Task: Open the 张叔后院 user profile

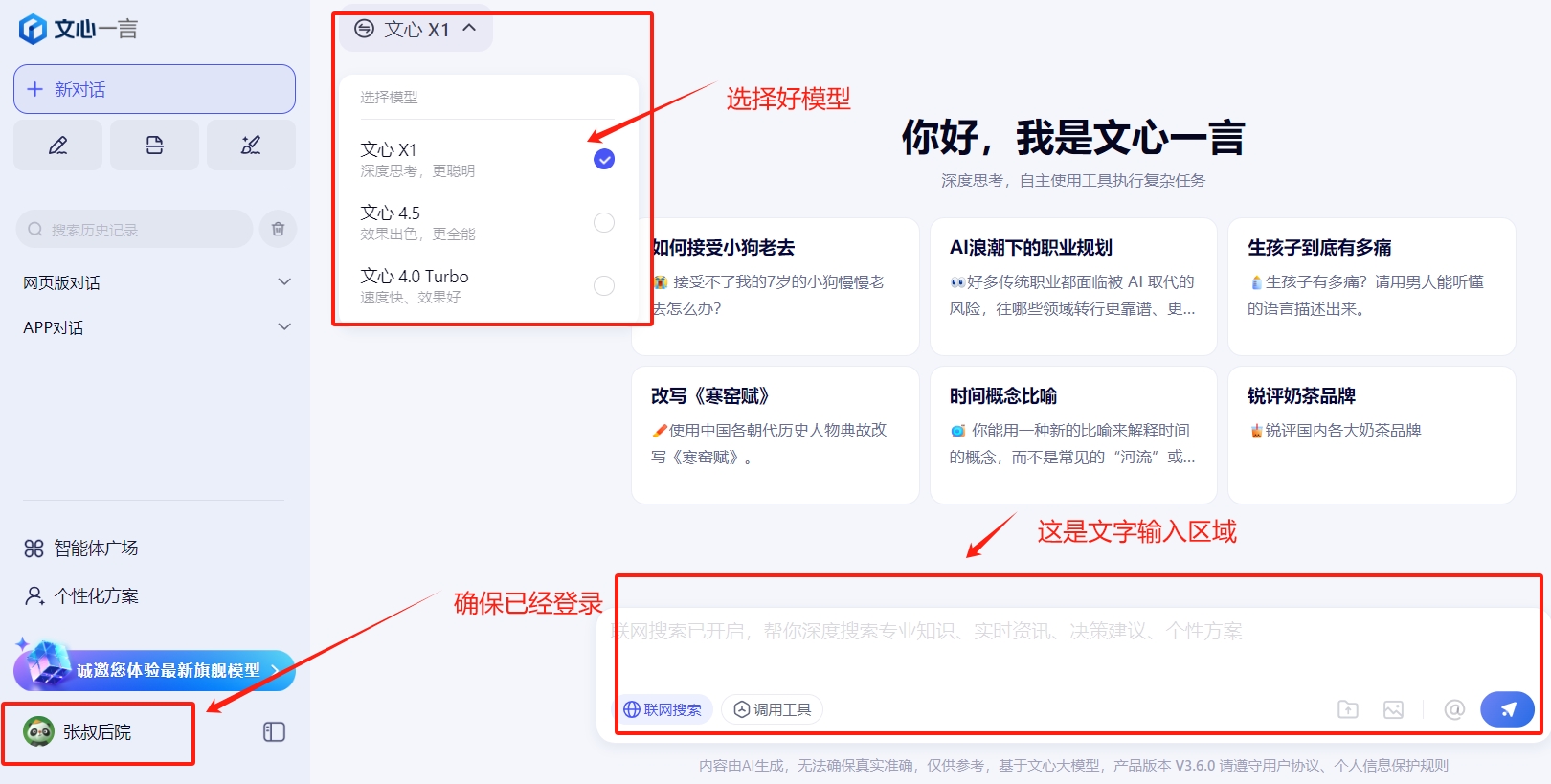Action: pos(79,732)
